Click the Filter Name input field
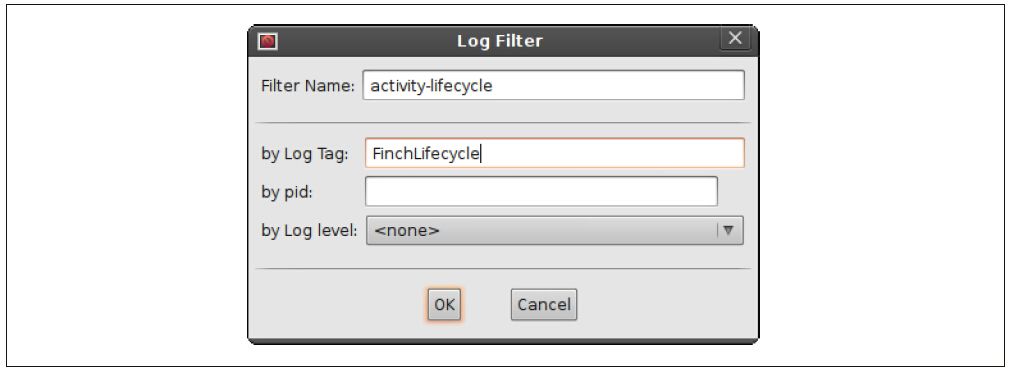Screen dimensions: 1013x373 coord(554,85)
